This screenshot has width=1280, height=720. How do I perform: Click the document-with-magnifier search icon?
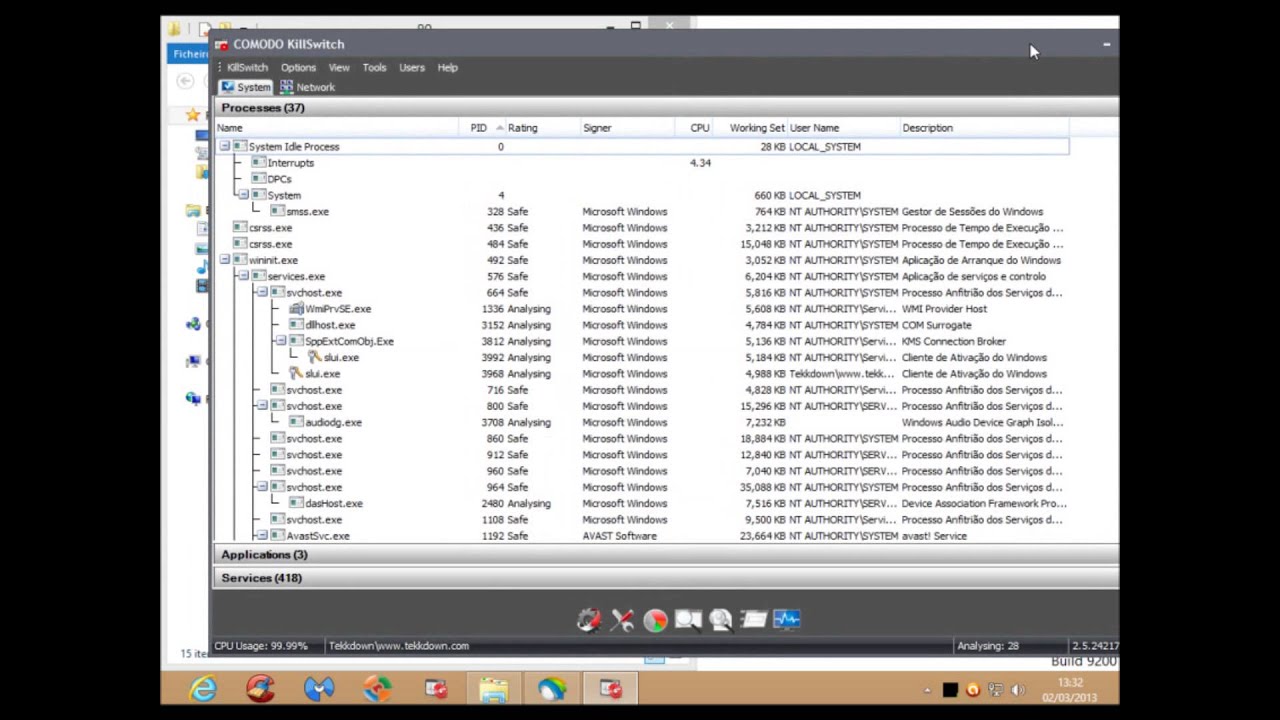click(x=721, y=620)
